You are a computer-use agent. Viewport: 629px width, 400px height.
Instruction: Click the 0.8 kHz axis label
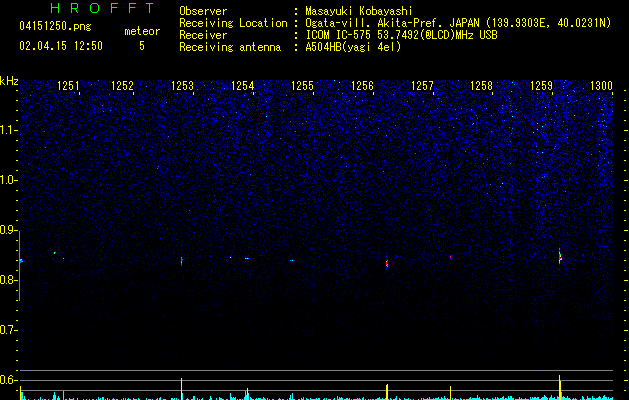tap(9, 280)
